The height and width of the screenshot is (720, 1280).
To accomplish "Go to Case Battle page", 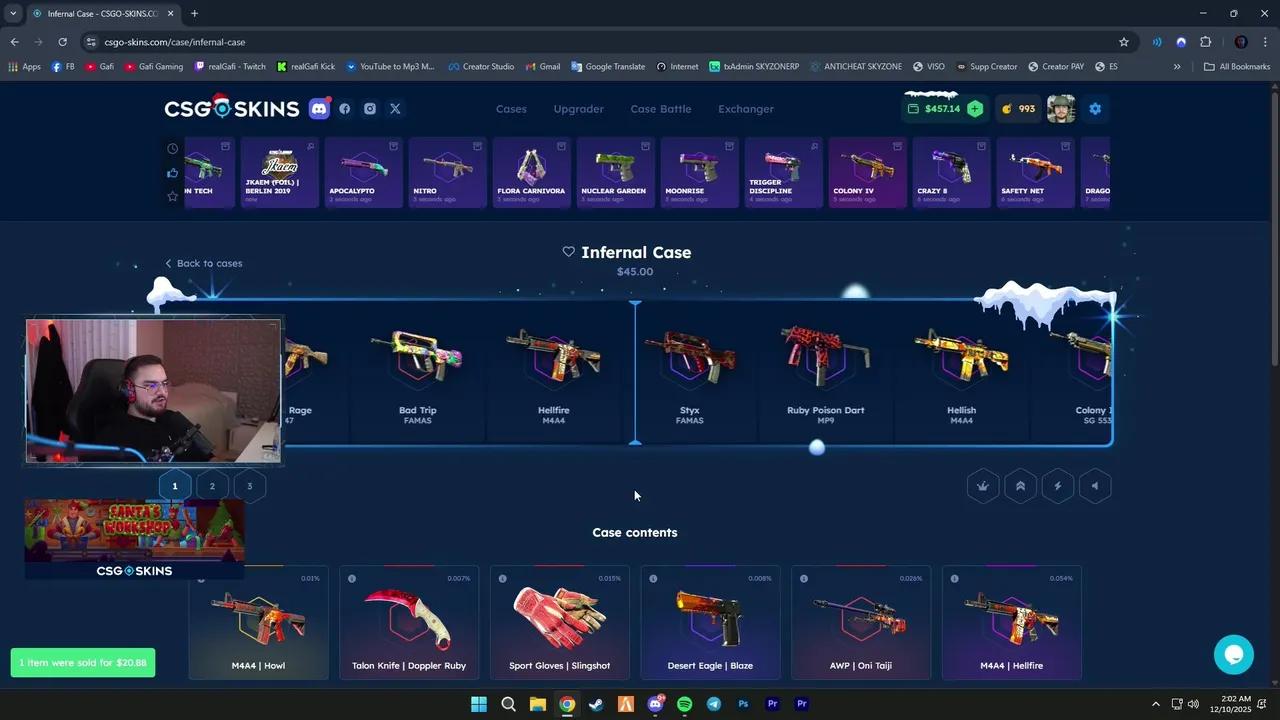I will tap(660, 109).
